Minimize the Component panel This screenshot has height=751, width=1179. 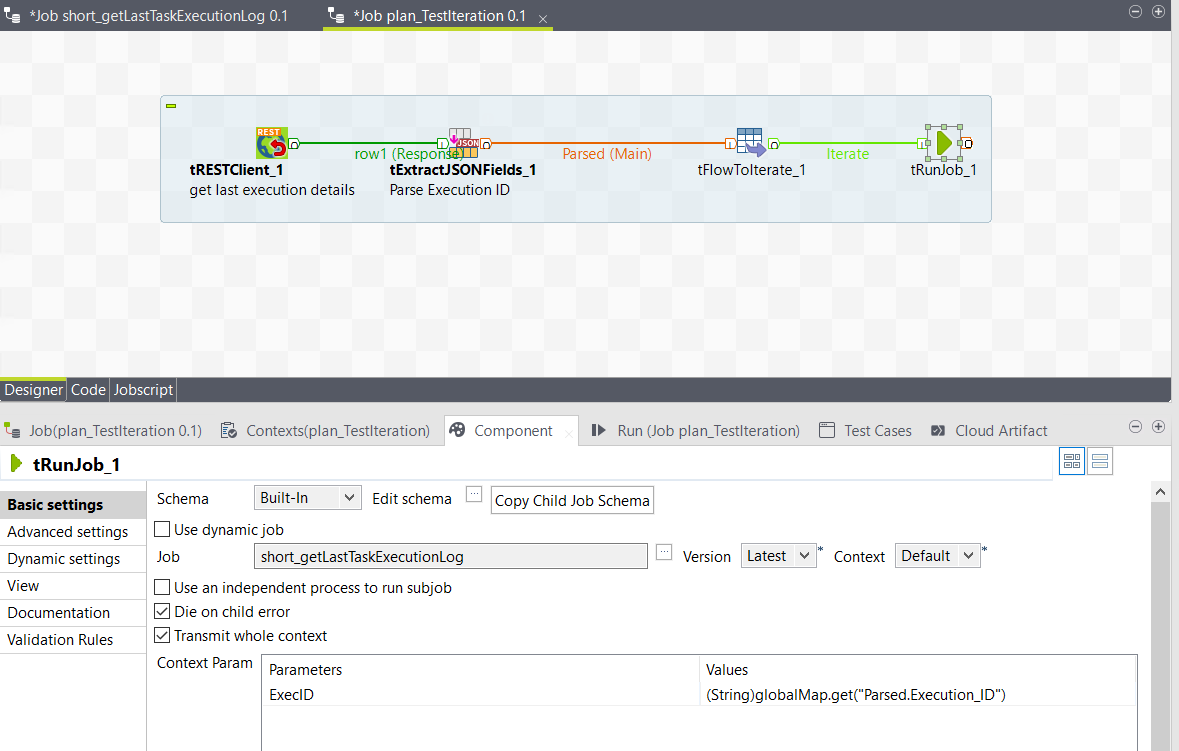1135,426
